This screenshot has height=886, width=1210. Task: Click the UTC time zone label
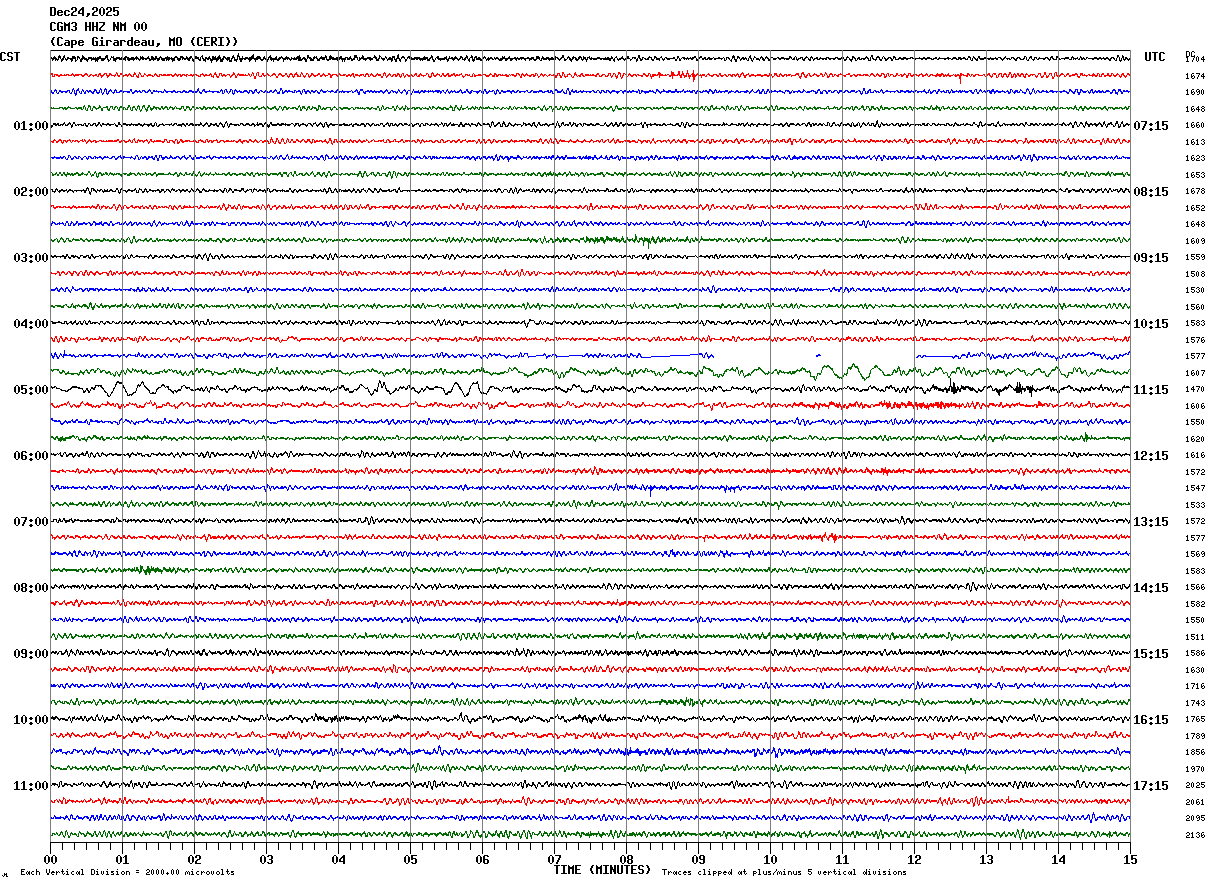[x=1155, y=57]
